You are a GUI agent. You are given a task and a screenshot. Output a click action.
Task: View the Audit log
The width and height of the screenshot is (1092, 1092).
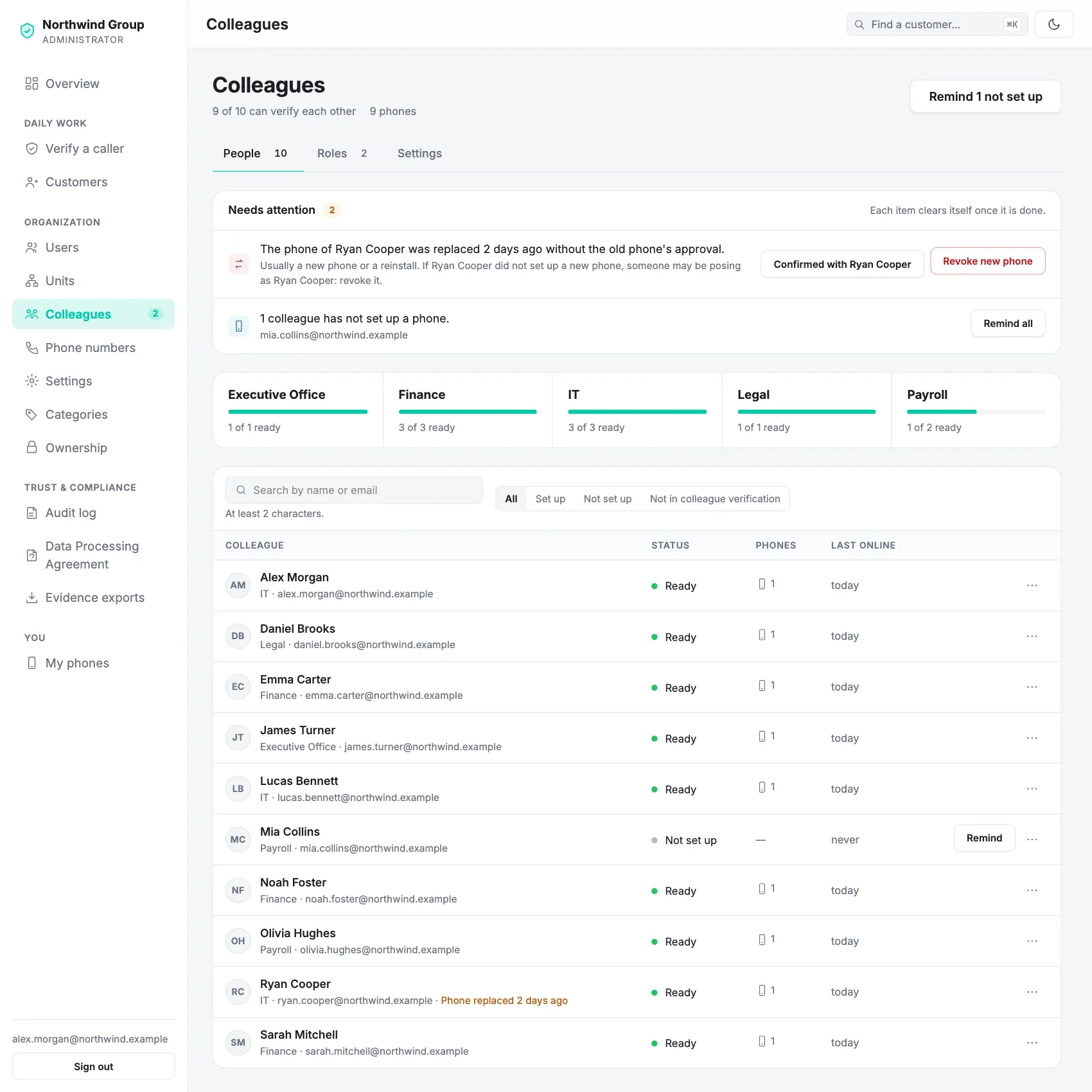(x=94, y=513)
